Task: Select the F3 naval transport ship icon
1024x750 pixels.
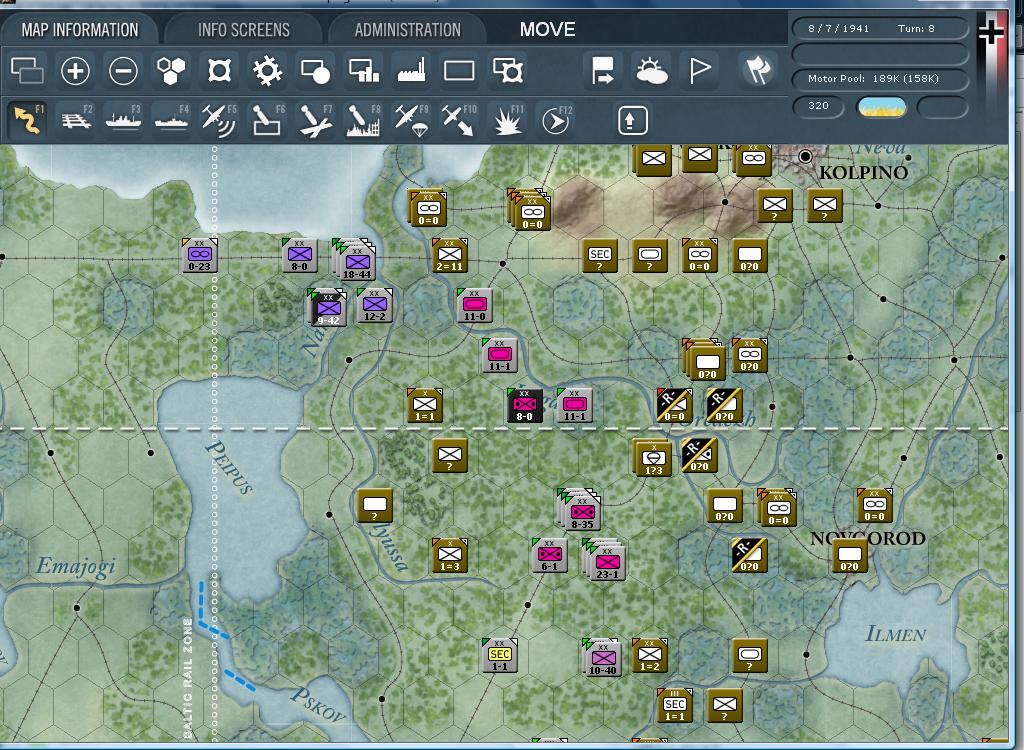Action: click(123, 120)
